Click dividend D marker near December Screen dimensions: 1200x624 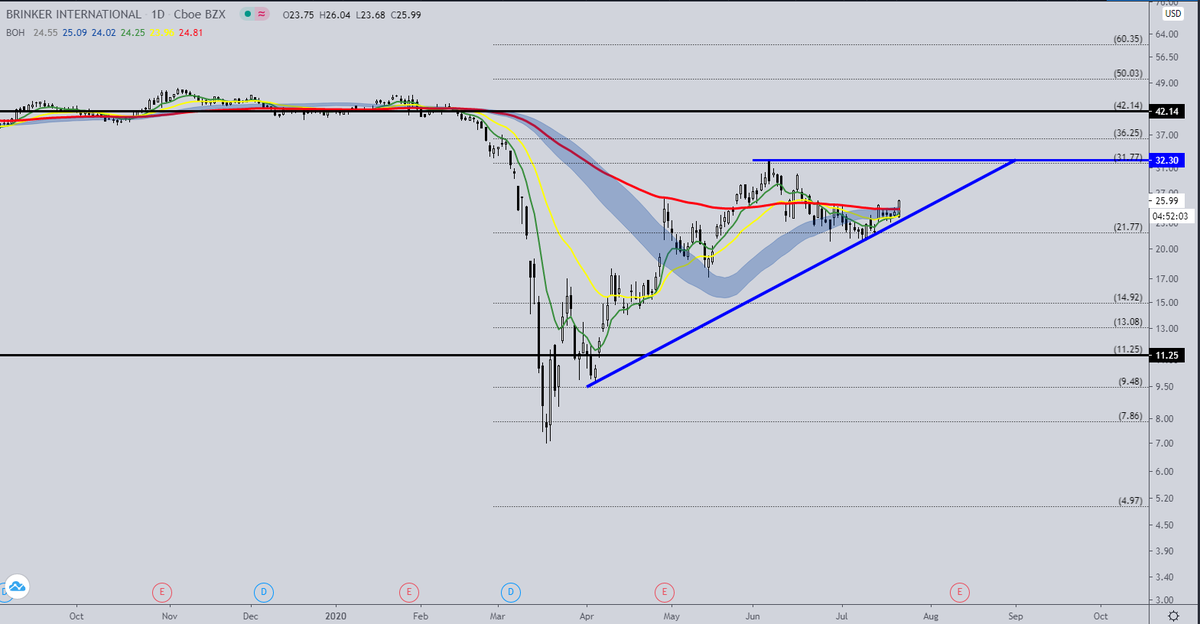coord(263,592)
